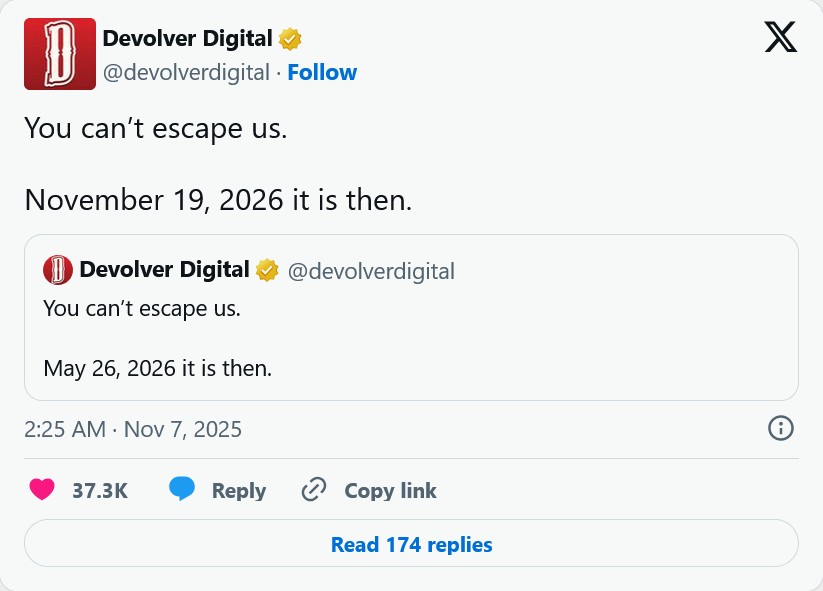Click the Devolver Digital profile picture

(x=59, y=53)
